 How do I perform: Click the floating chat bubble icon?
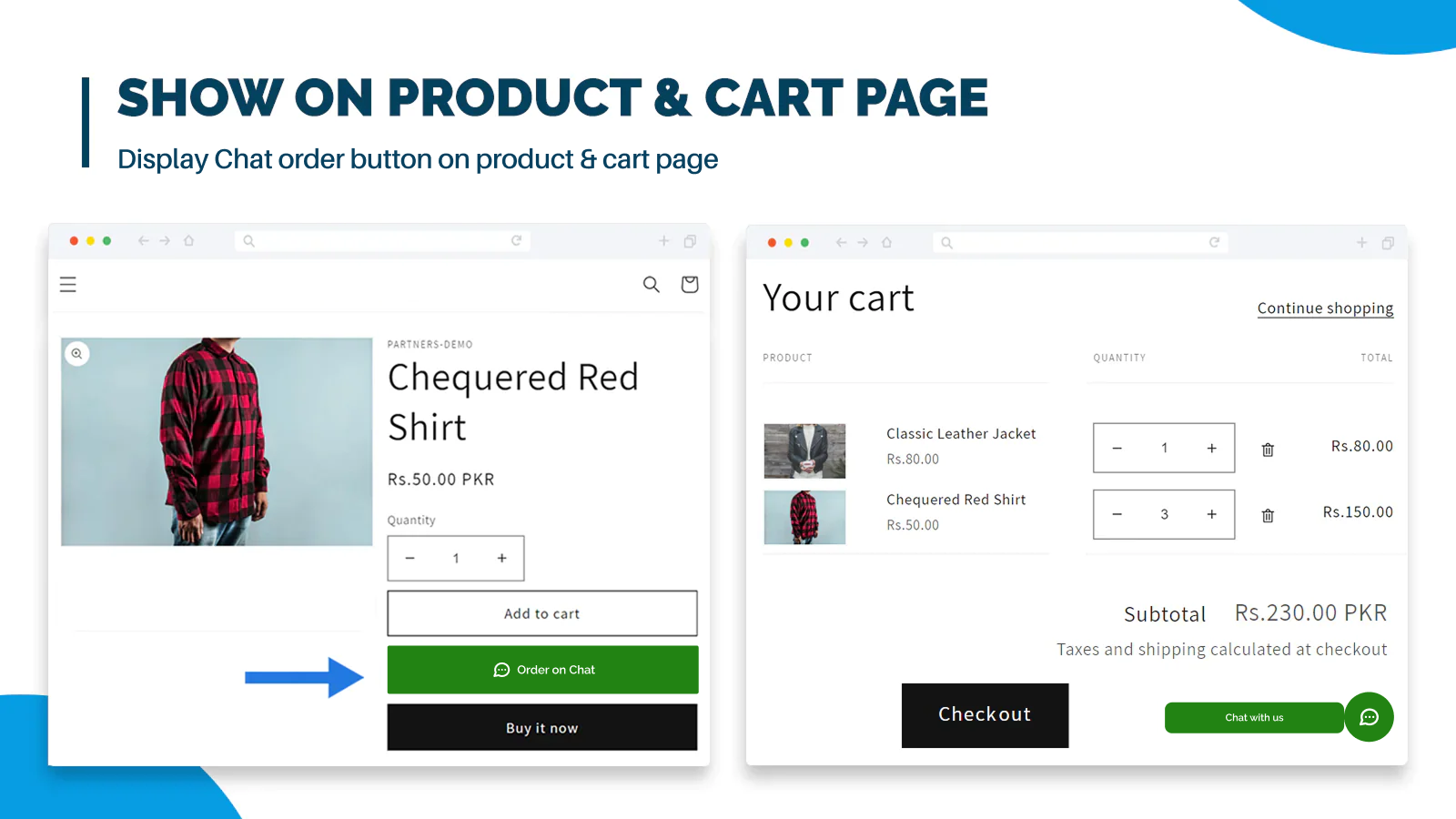(1369, 717)
